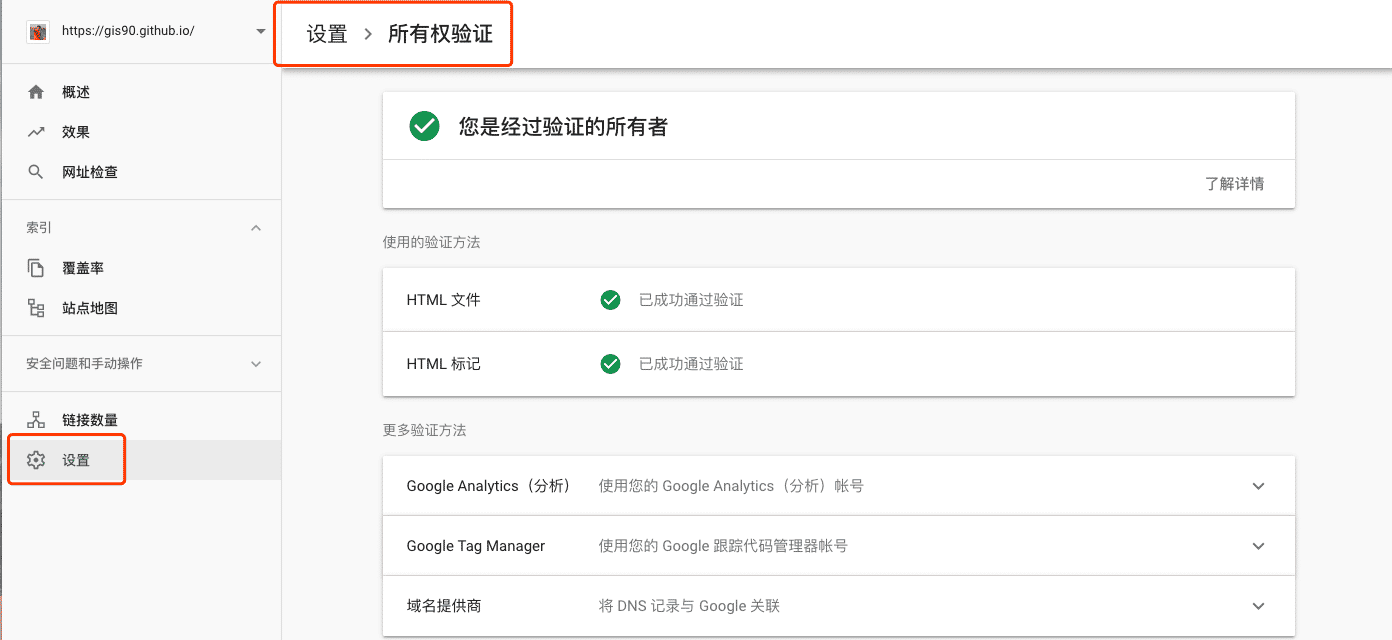Viewport: 1392px width, 640px height.
Task: Click the trend-line icon beside 效果
Action: (x=36, y=132)
